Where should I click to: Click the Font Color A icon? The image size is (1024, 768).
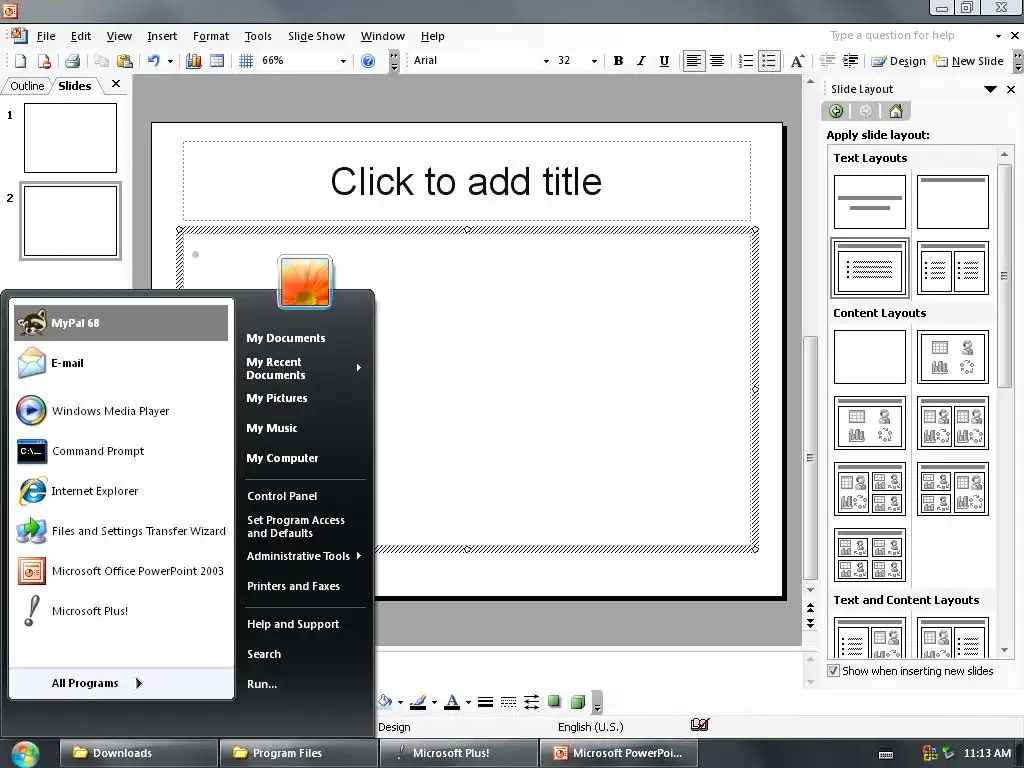pos(452,702)
